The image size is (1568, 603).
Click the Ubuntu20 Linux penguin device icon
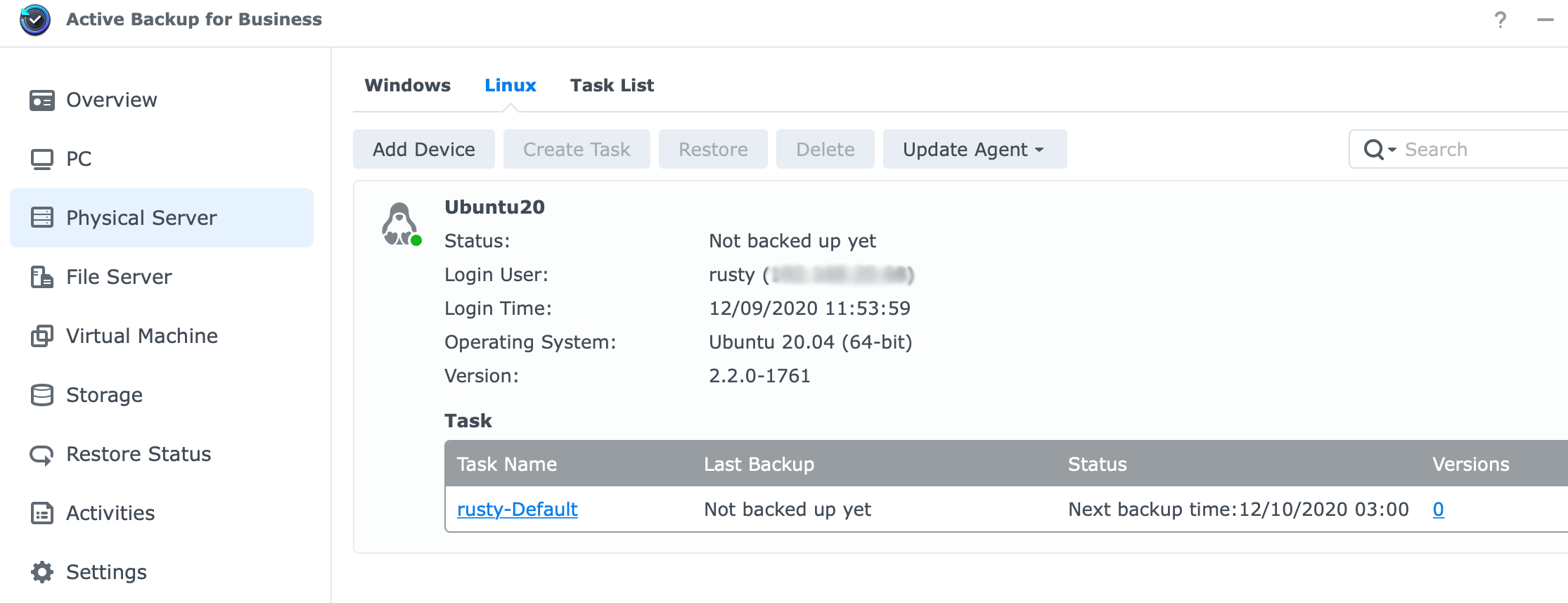[401, 224]
